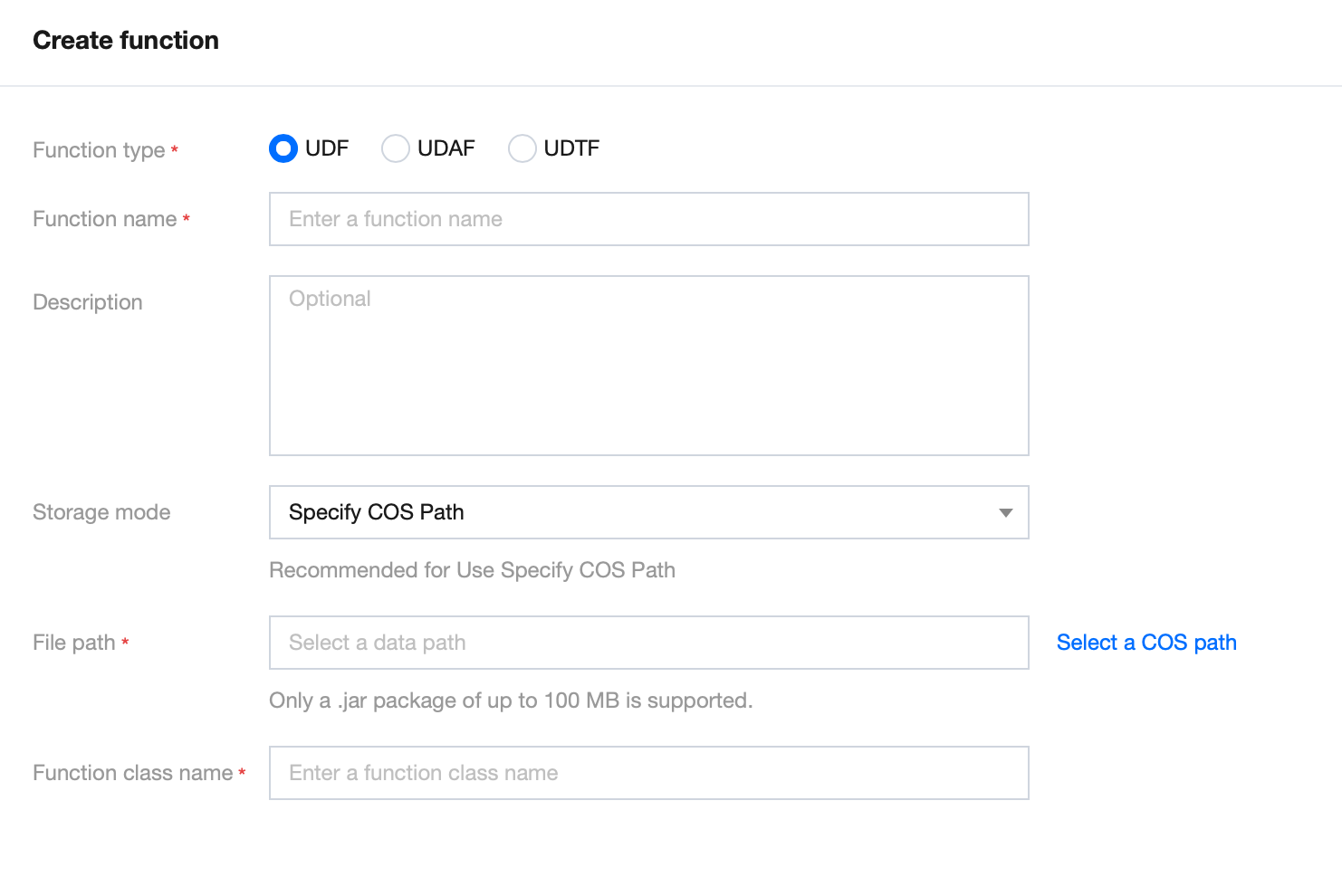Choose the UDAF function type radio
1342x896 pixels.
396,148
